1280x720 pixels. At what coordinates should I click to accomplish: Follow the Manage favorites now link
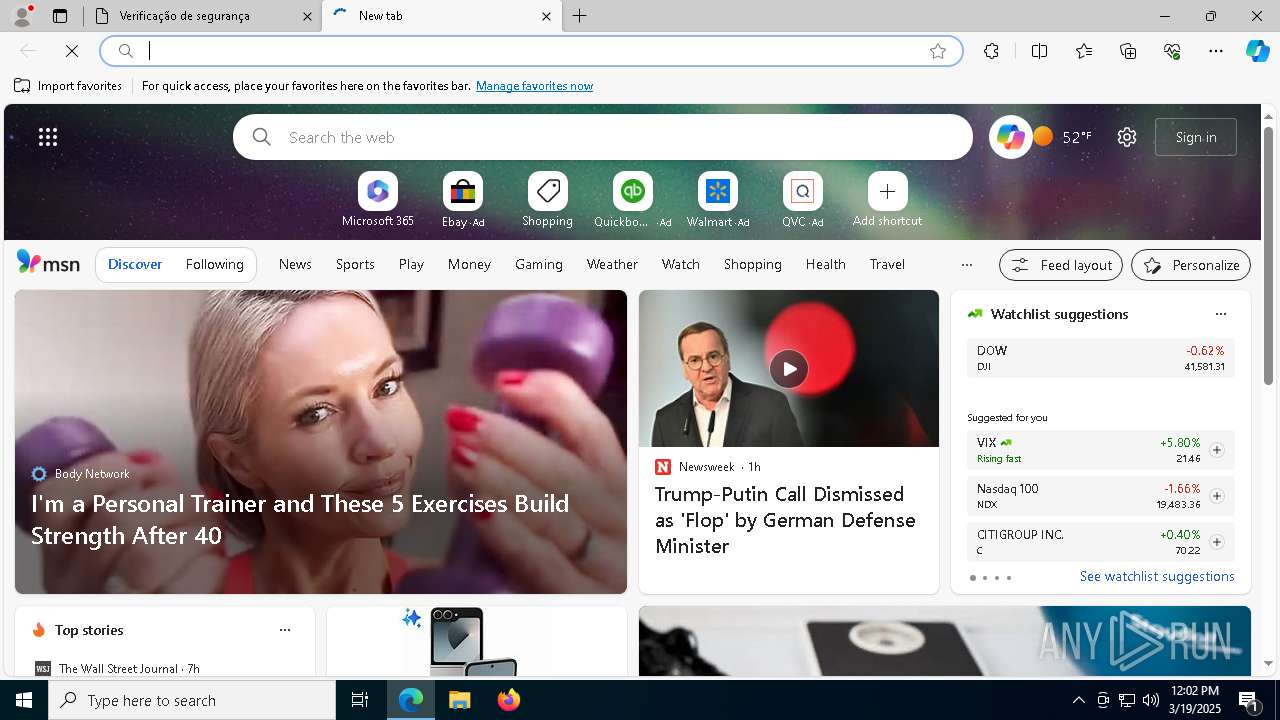click(x=534, y=86)
